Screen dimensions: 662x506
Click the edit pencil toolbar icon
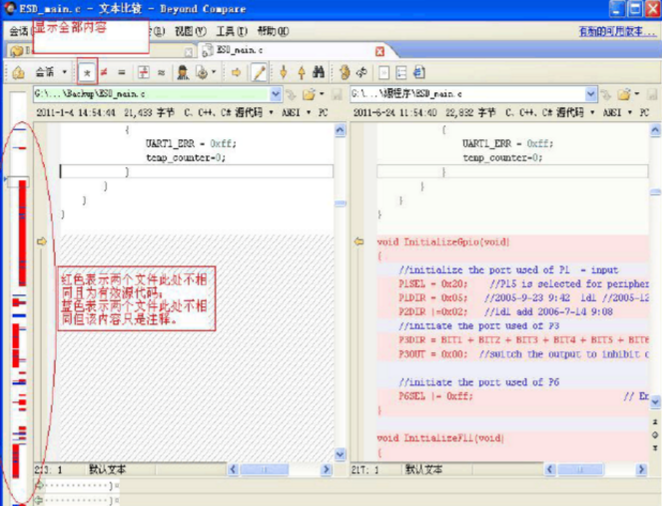pyautogui.click(x=259, y=72)
